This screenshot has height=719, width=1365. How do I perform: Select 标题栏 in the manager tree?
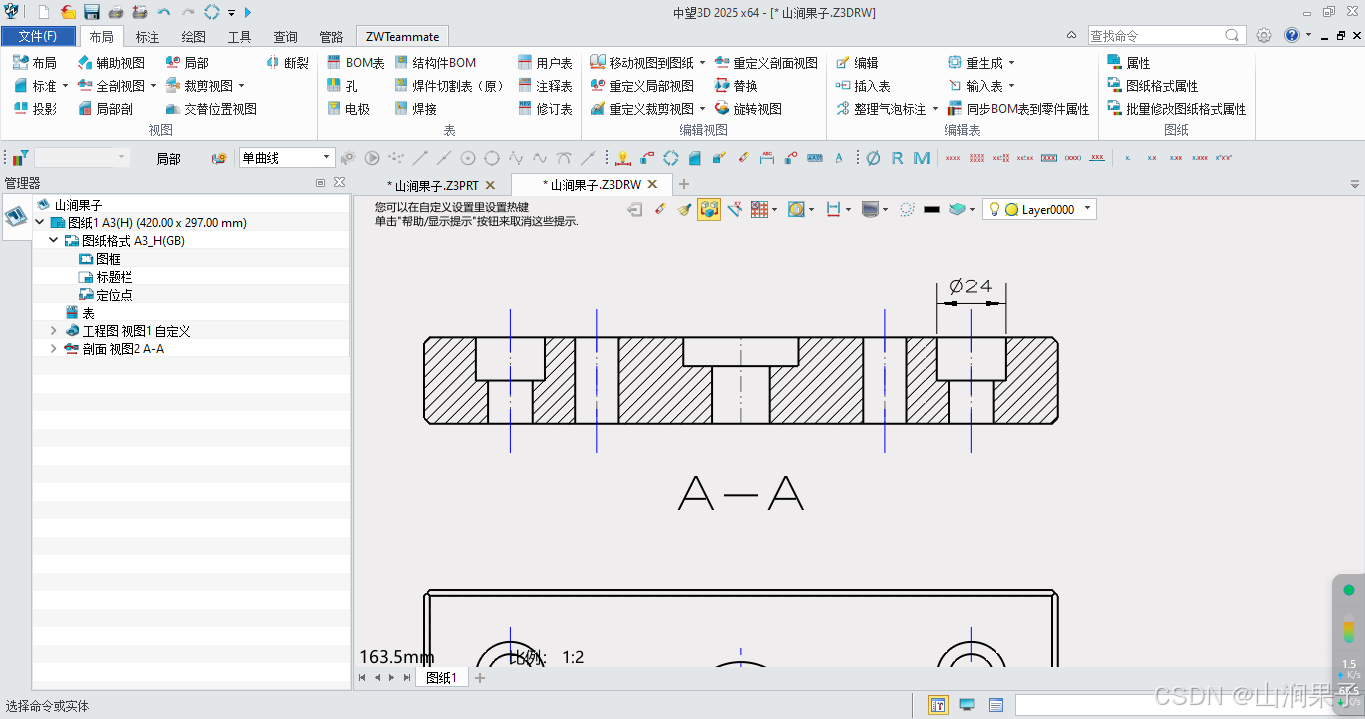click(x=113, y=277)
